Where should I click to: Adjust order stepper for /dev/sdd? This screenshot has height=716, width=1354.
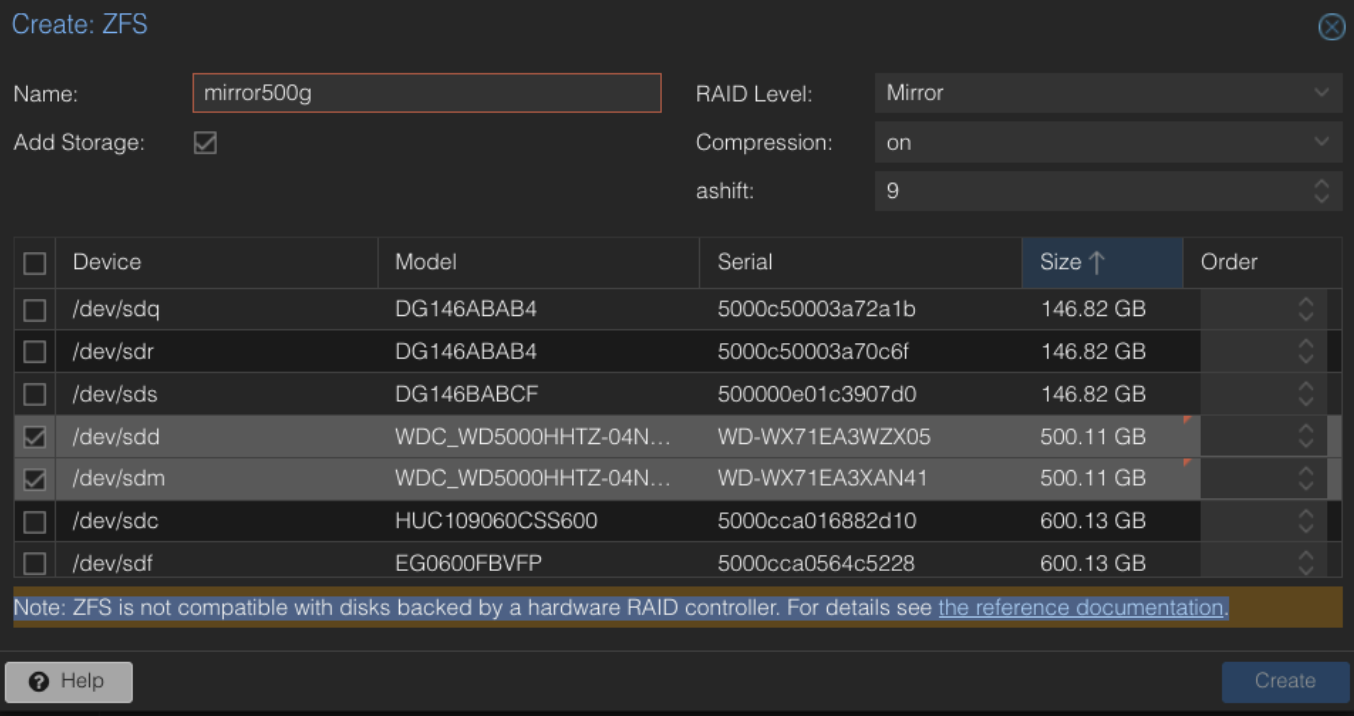click(x=1305, y=437)
